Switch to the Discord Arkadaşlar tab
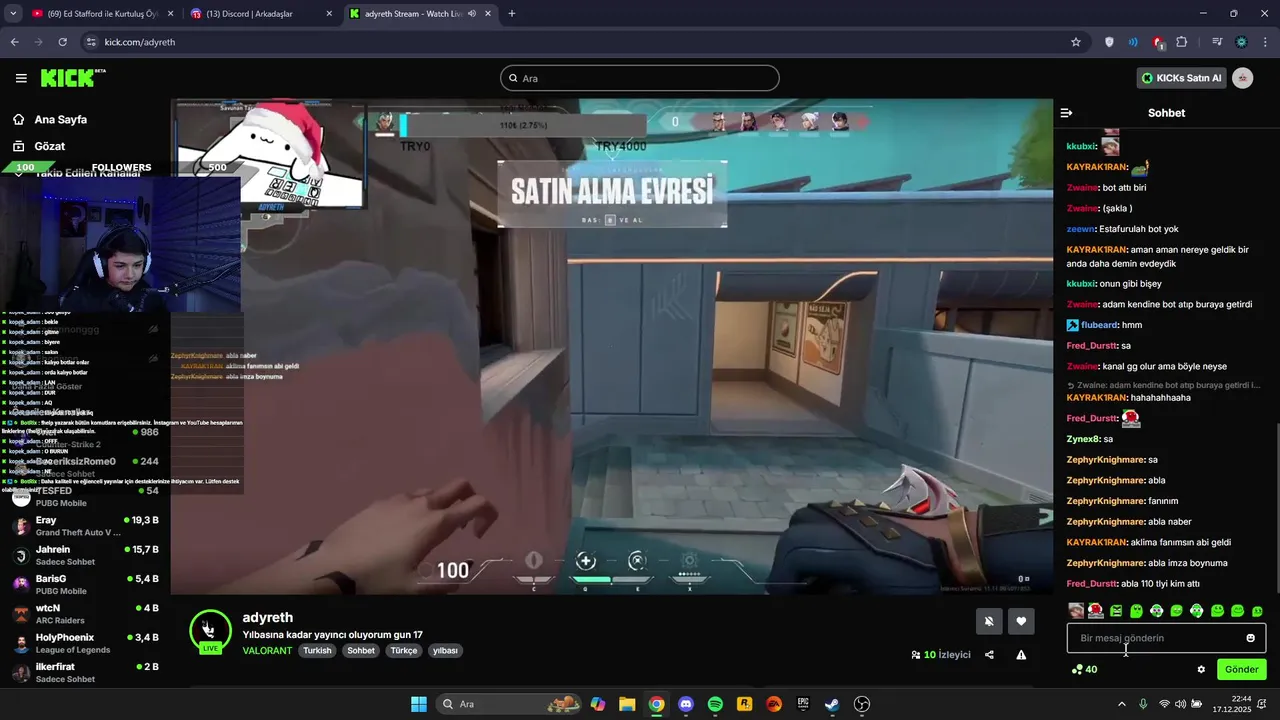The image size is (1280, 720). coord(262,14)
